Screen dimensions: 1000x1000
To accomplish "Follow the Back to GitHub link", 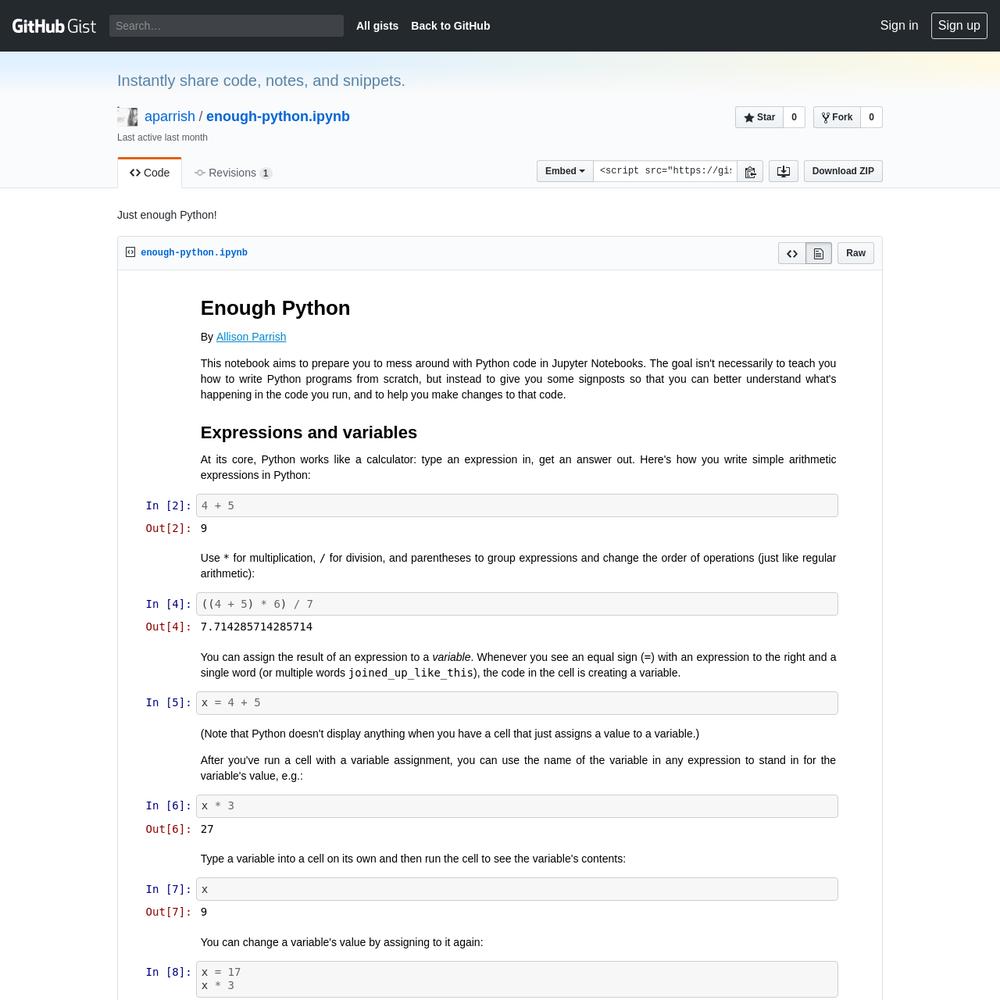I will 450,26.
